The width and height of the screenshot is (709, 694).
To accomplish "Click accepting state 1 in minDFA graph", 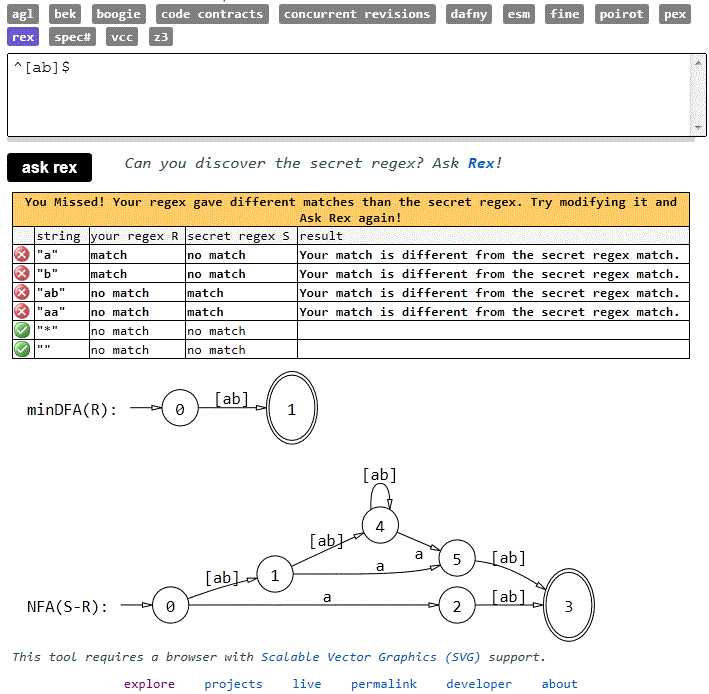I will pyautogui.click(x=291, y=409).
